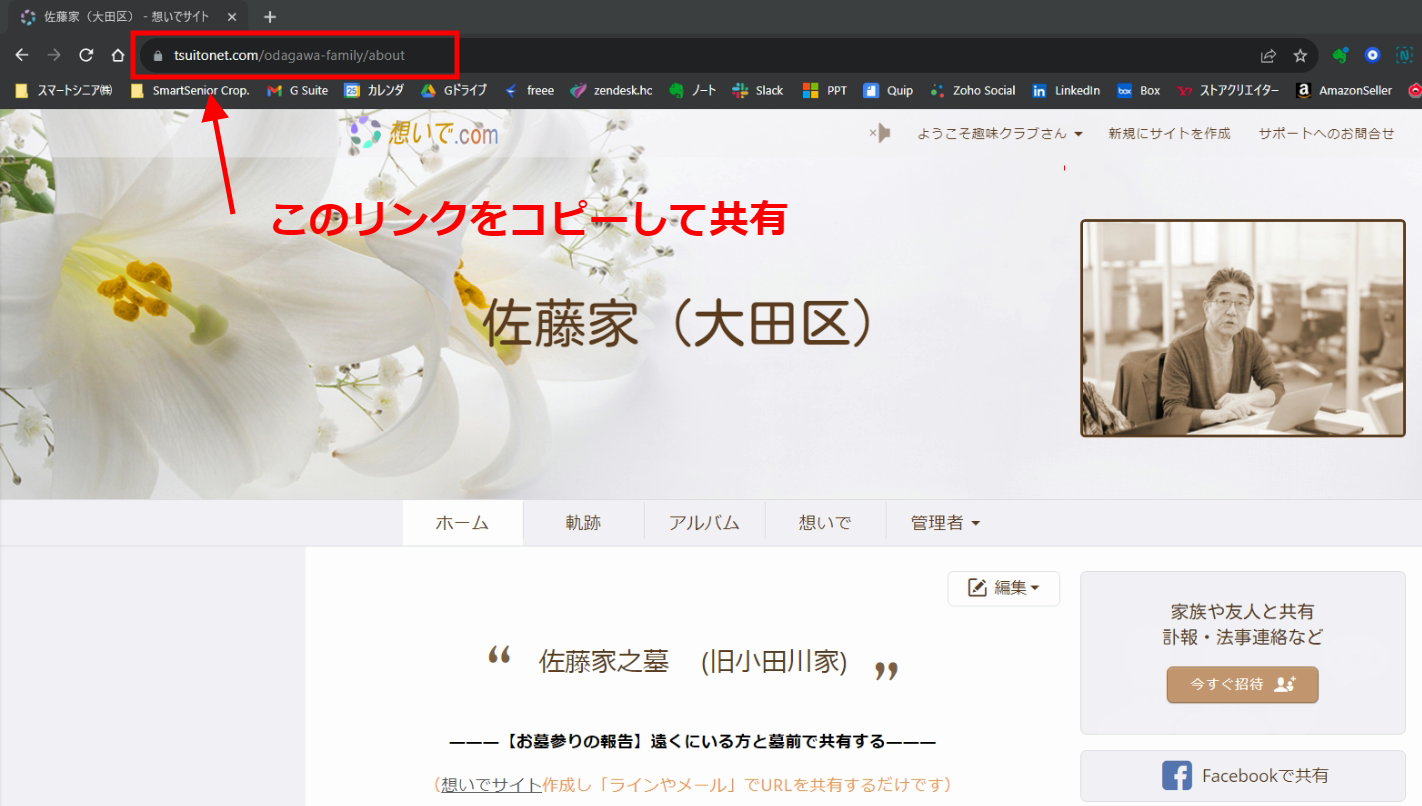Screen dimensions: 1422x806
Task: Open zendesk.hc bookmark
Action: pos(611,90)
